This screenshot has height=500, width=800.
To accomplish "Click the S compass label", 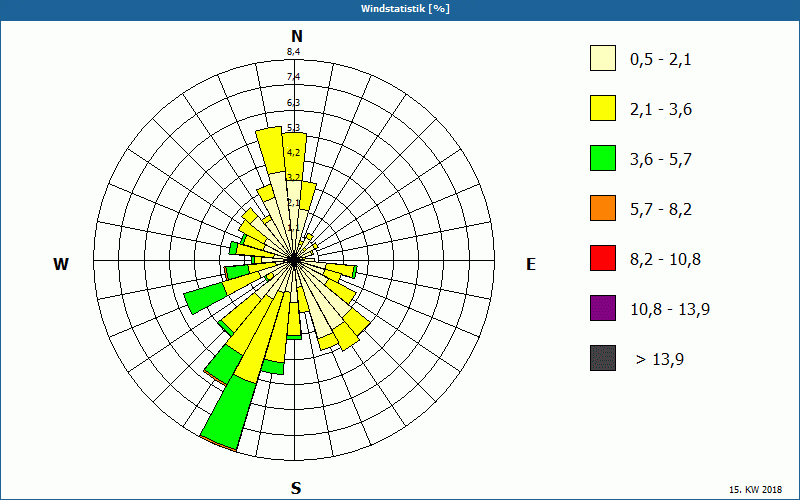I will pyautogui.click(x=296, y=488).
